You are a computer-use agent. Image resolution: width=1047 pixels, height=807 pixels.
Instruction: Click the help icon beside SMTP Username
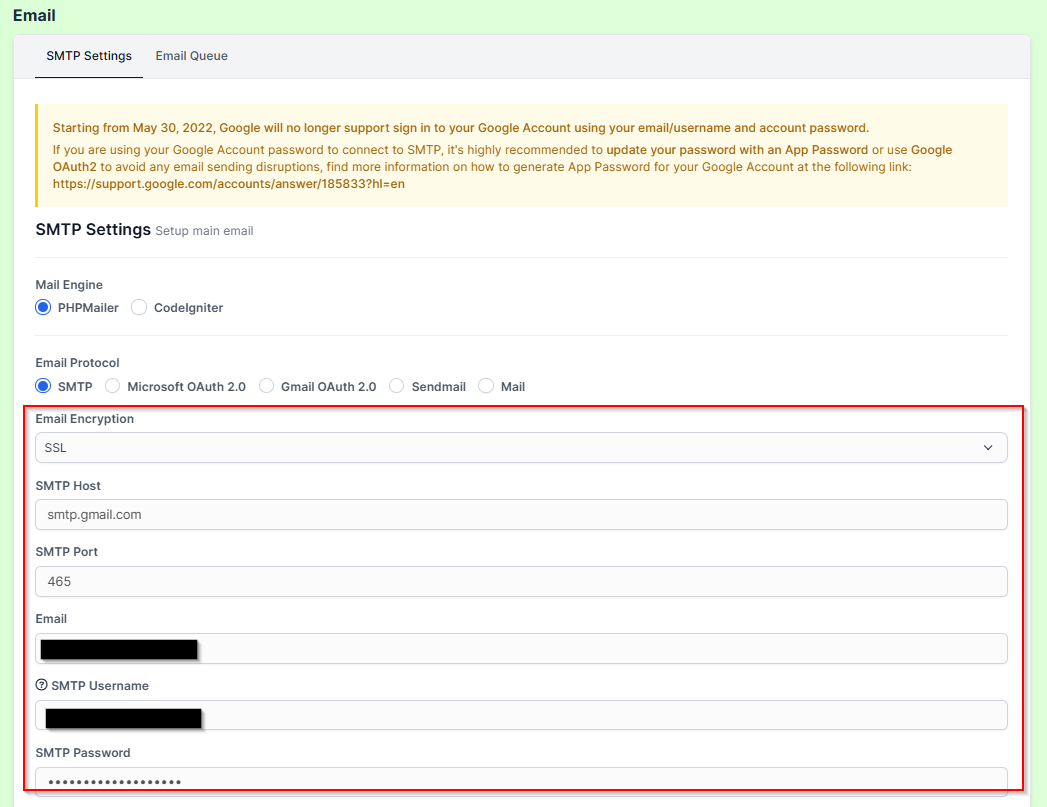point(42,686)
